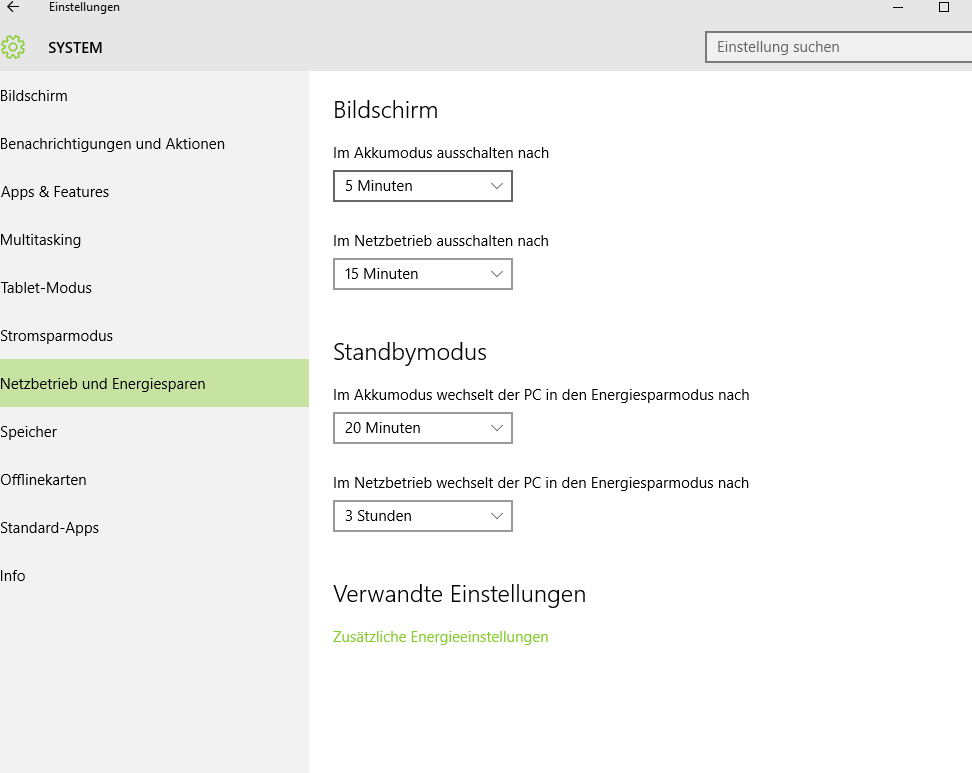Open Speicher settings page
The width and height of the screenshot is (972, 773).
(x=154, y=432)
